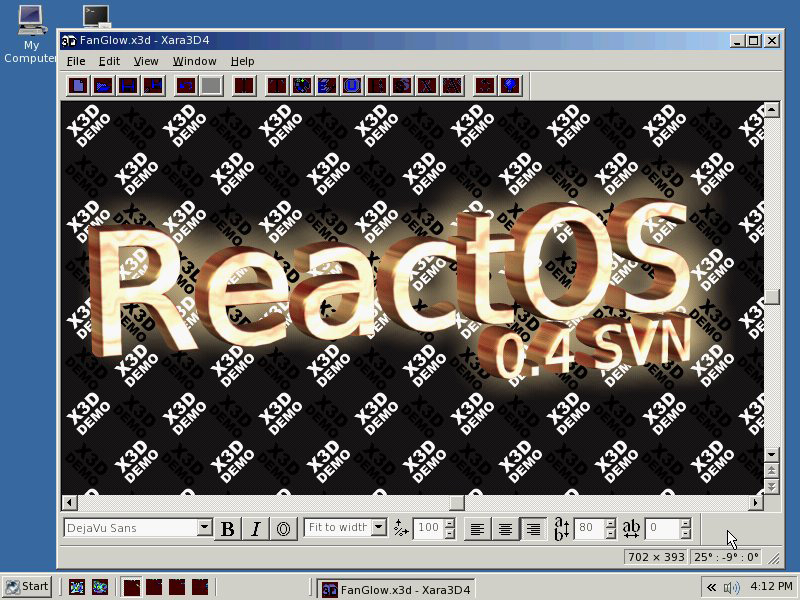The width and height of the screenshot is (800, 600).
Task: Open the Help menu
Action: coord(242,61)
